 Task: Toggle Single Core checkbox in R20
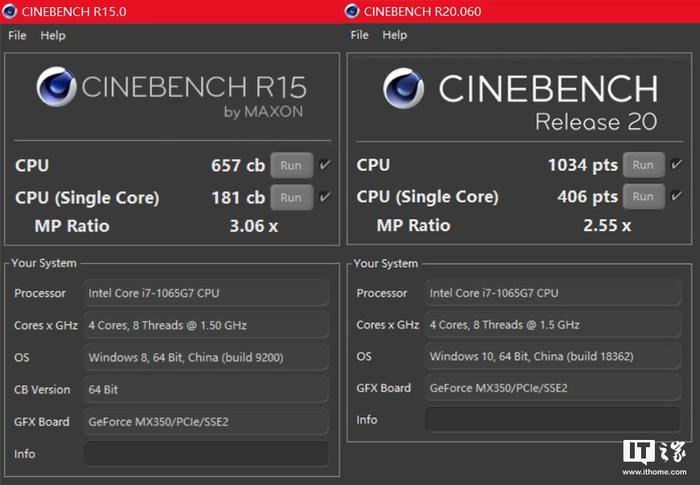[677, 195]
